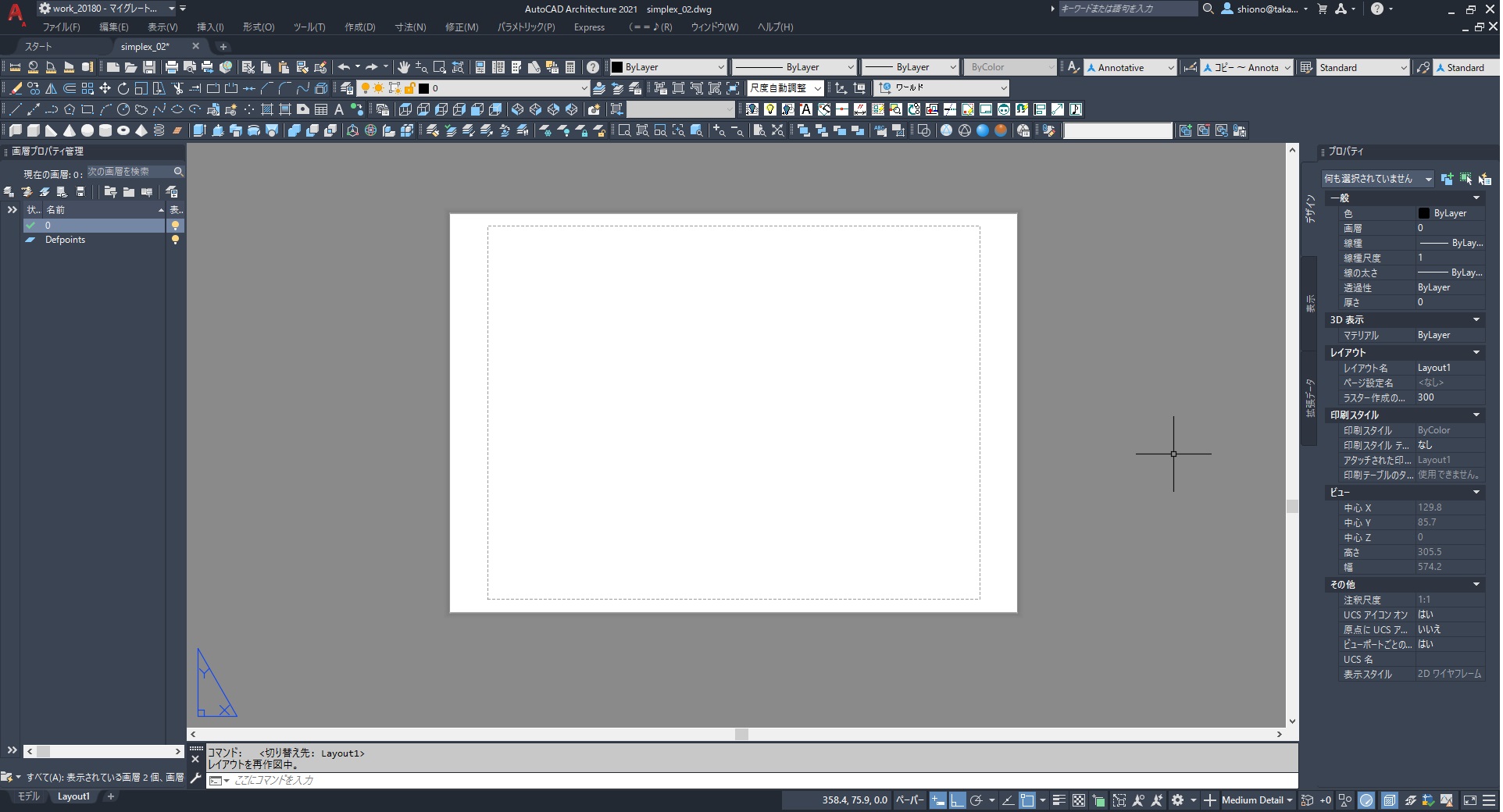
Task: Toggle ortho mode in status bar
Action: (x=957, y=800)
